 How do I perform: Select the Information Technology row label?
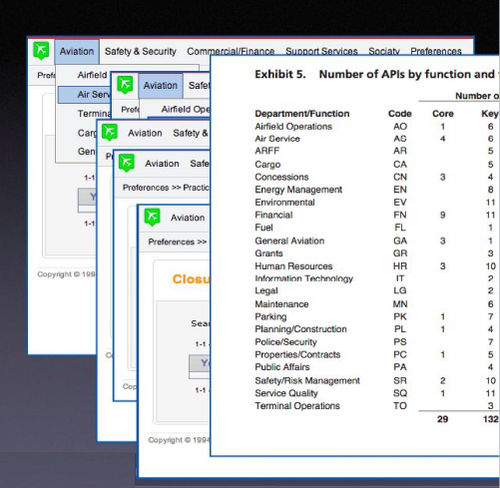coord(304,279)
